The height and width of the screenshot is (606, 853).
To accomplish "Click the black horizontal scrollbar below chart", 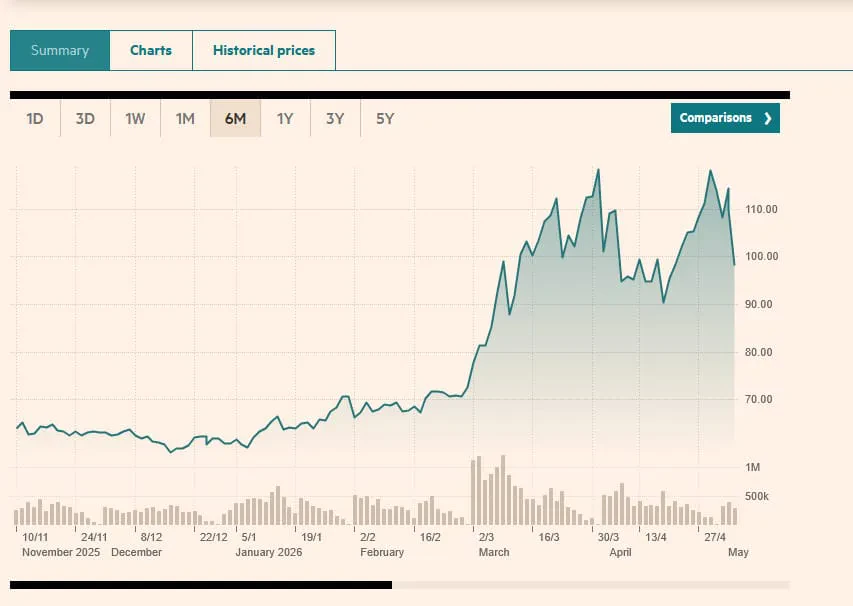I will pos(201,585).
